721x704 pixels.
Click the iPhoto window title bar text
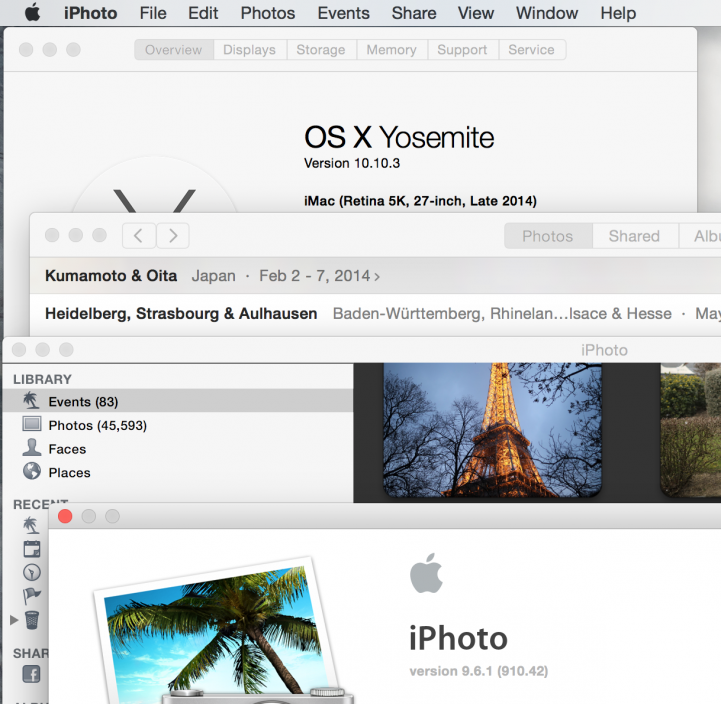[604, 350]
